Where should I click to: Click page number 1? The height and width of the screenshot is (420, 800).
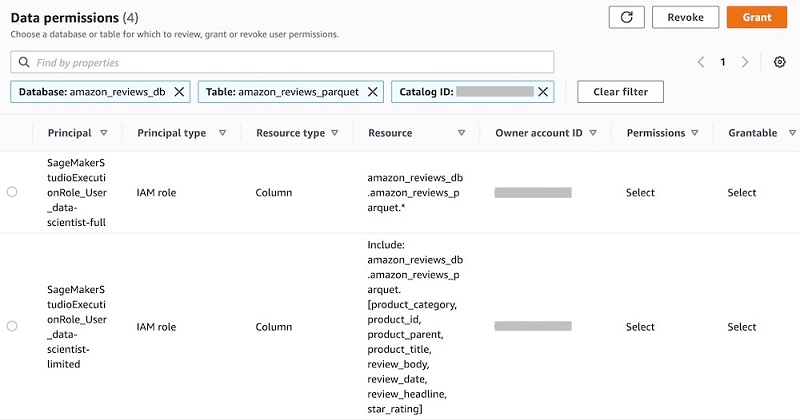[722, 62]
